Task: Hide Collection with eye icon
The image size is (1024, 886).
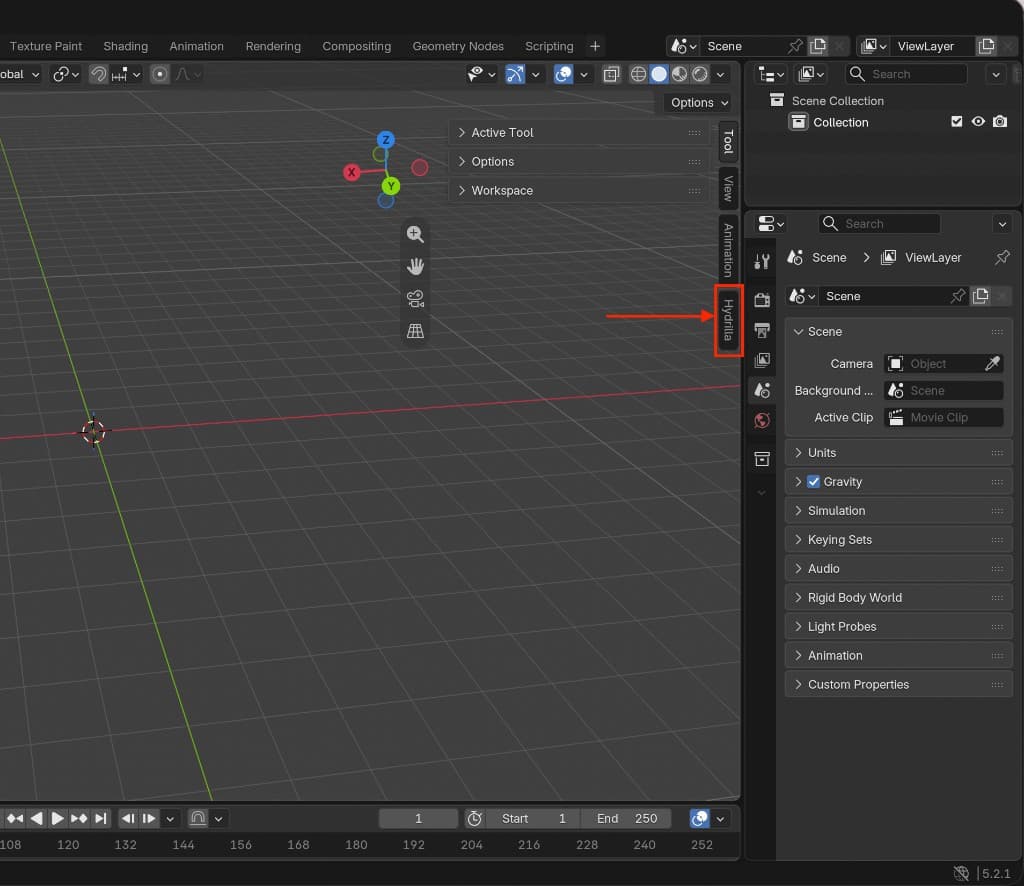Action: [978, 122]
